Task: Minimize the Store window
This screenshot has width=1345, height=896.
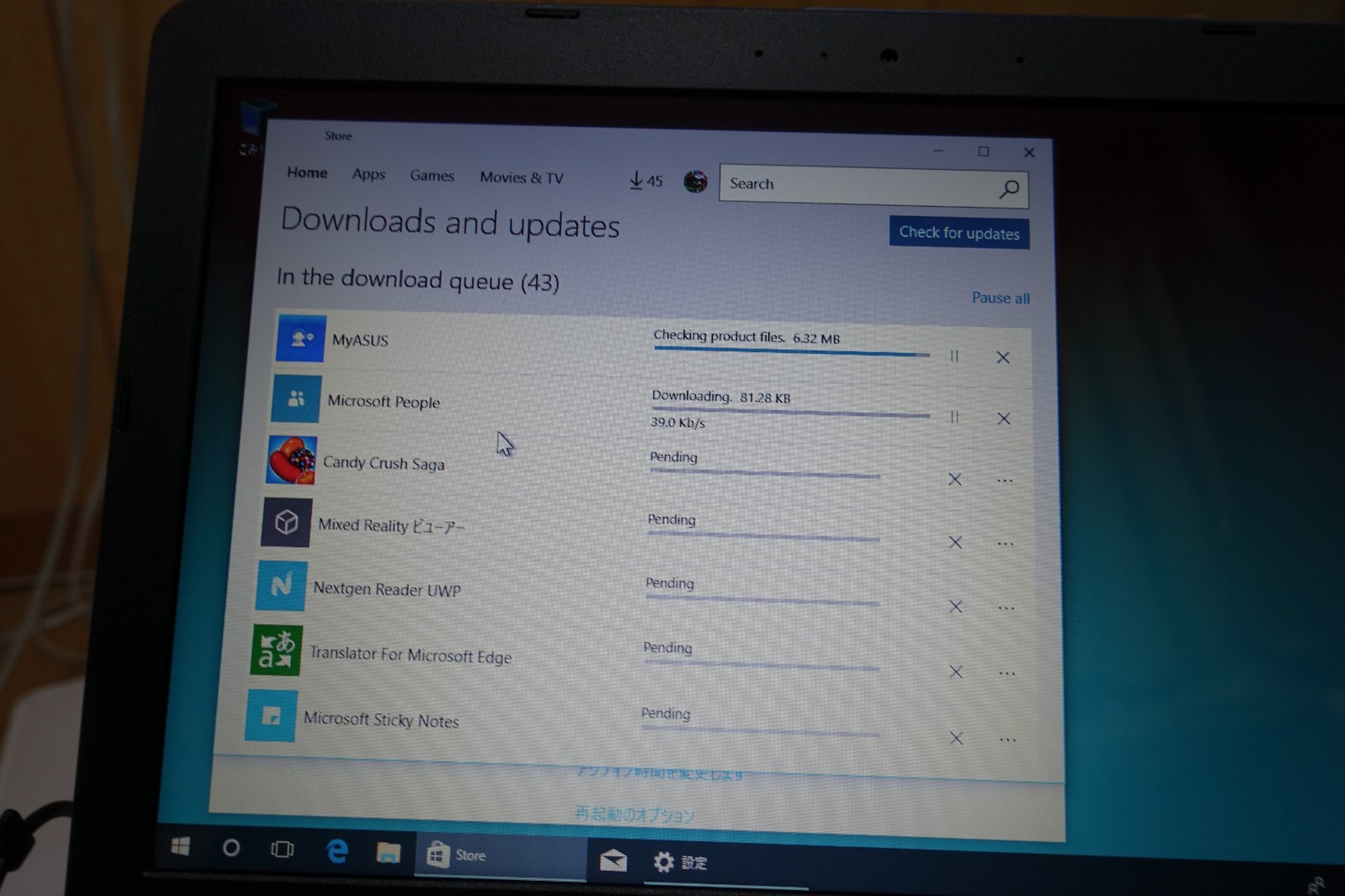Action: tap(937, 150)
